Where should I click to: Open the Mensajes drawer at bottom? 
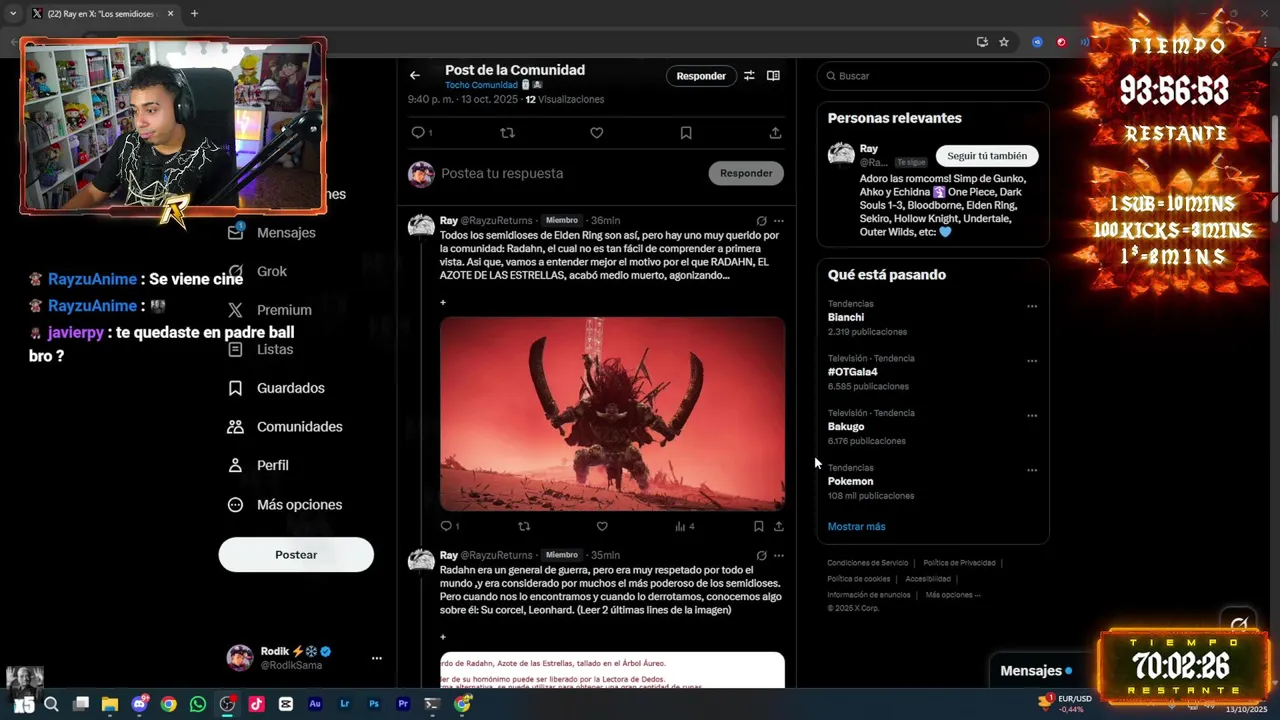1037,671
